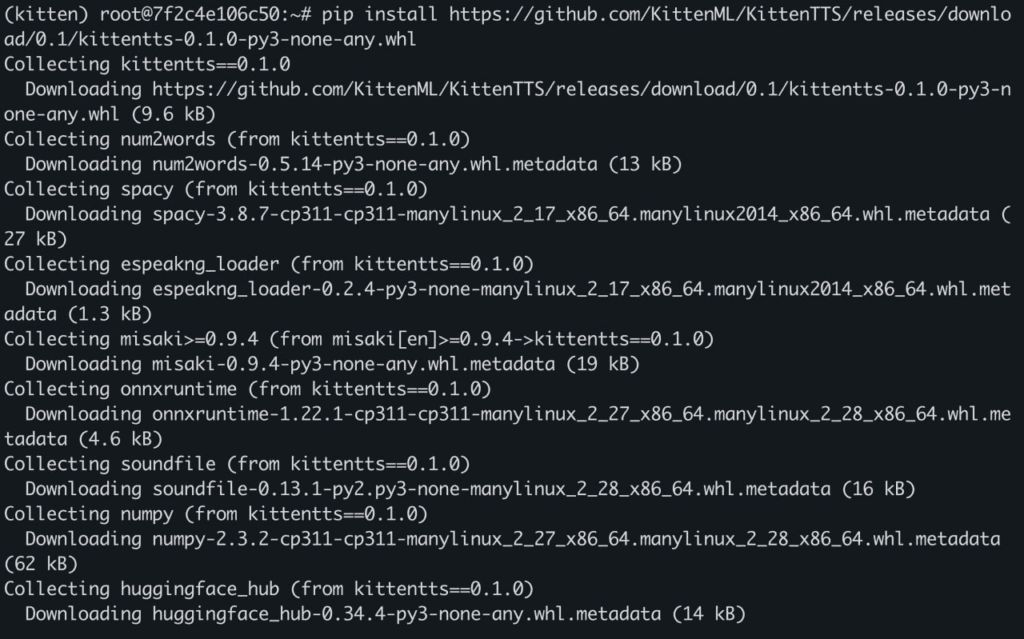Click the pip install command text
This screenshot has width=1024, height=639.
pyautogui.click(x=379, y=14)
